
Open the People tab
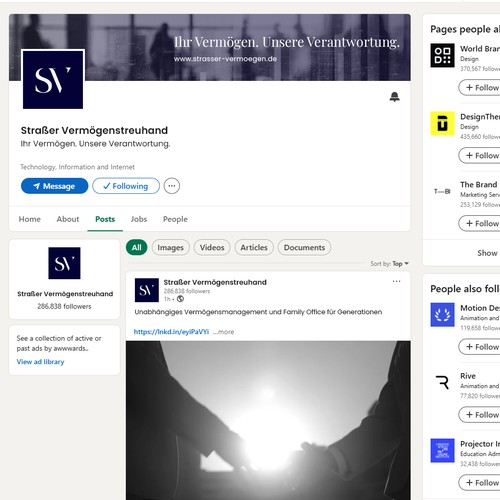[175, 219]
